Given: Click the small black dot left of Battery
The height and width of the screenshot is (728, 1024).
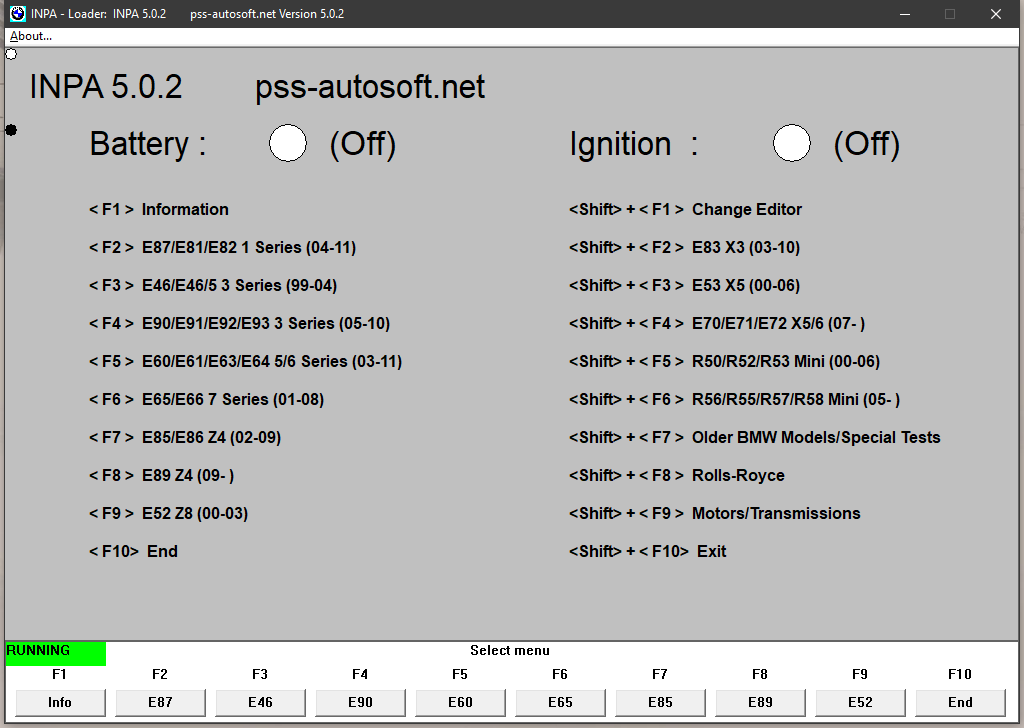Looking at the screenshot, I should click(x=11, y=130).
